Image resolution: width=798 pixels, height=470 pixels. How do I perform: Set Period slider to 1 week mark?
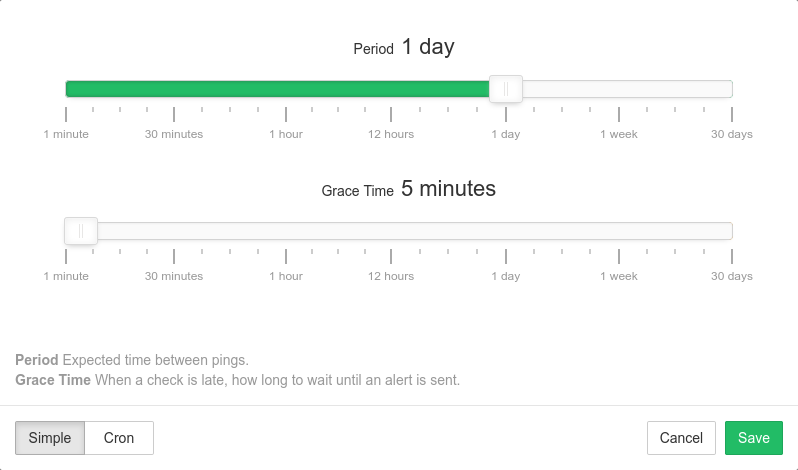618,89
